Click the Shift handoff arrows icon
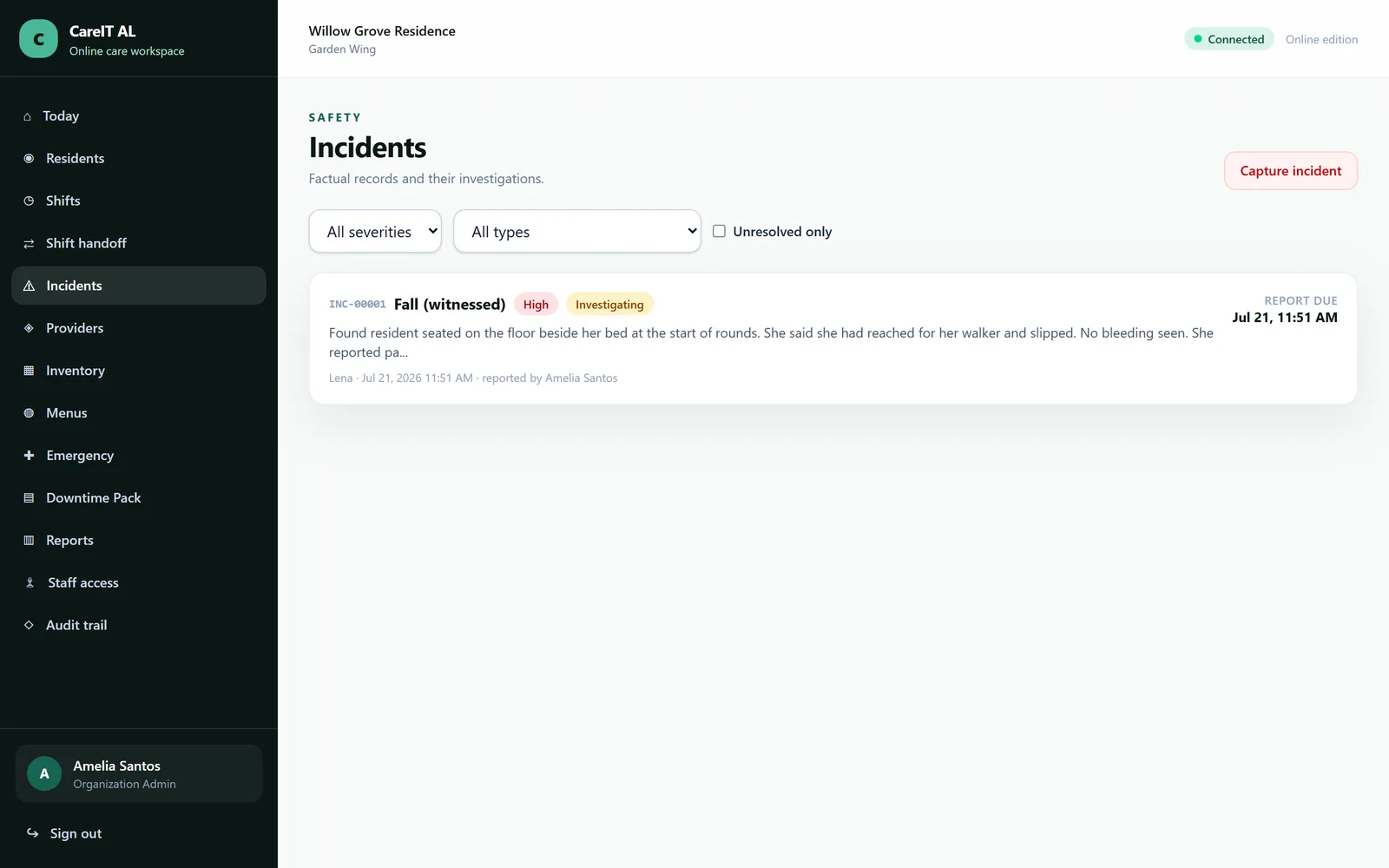Image resolution: width=1389 pixels, height=868 pixels. (29, 243)
